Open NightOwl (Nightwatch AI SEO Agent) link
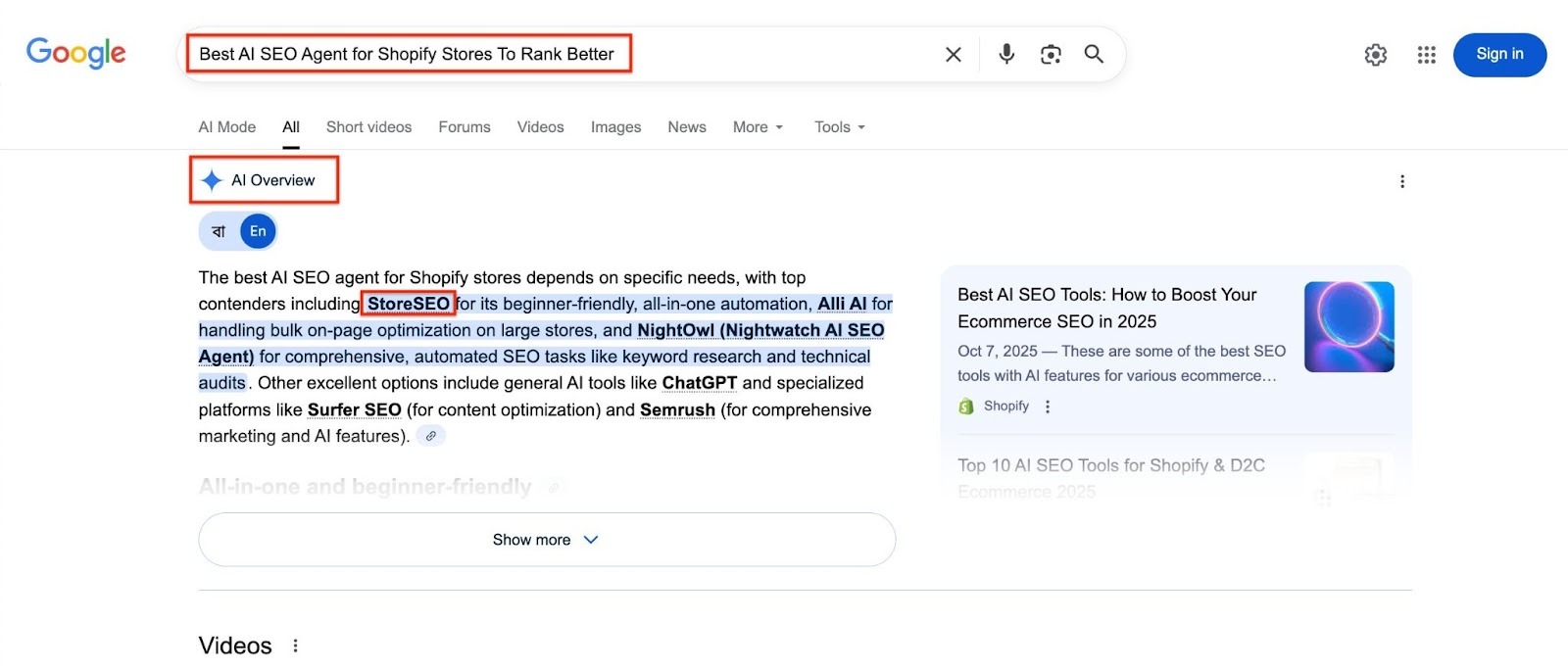This screenshot has height=670, width=1568. click(x=760, y=330)
